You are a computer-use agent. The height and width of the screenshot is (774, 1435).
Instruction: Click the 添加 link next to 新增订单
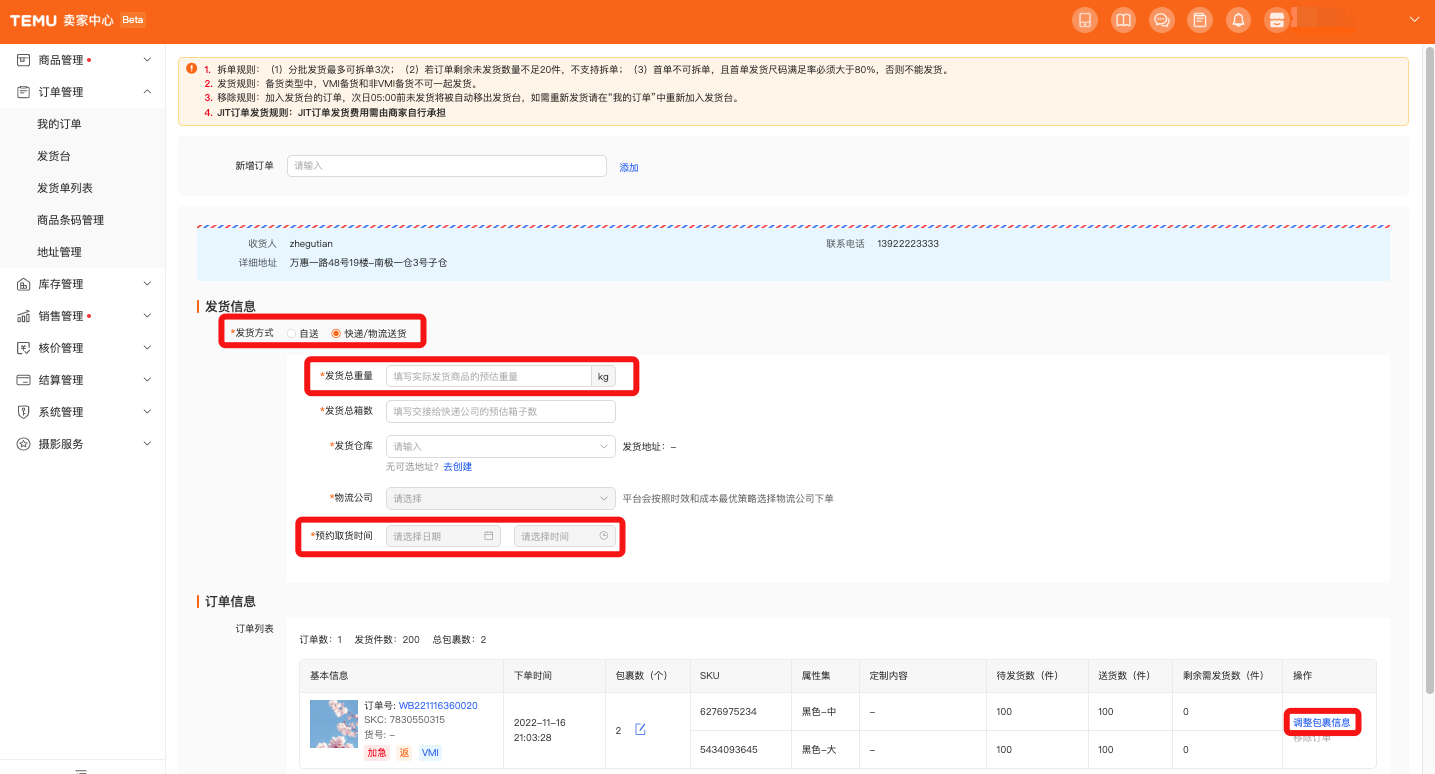click(628, 167)
